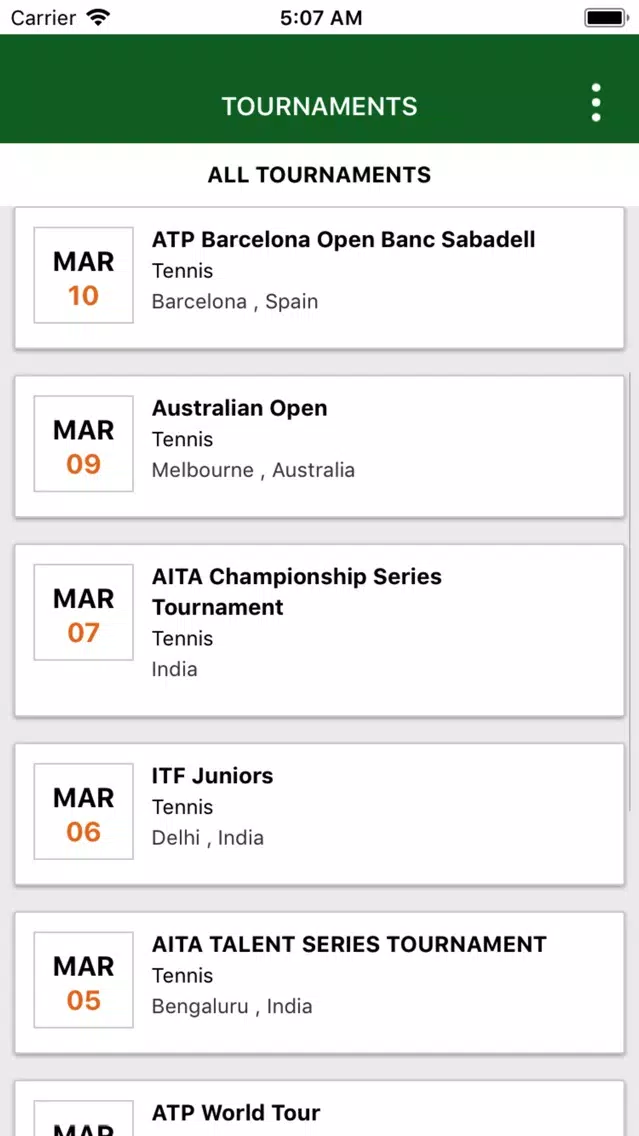Screen dimensions: 639x1136
Task: Open AITA Championship Series Tournament entry
Action: tap(320, 631)
